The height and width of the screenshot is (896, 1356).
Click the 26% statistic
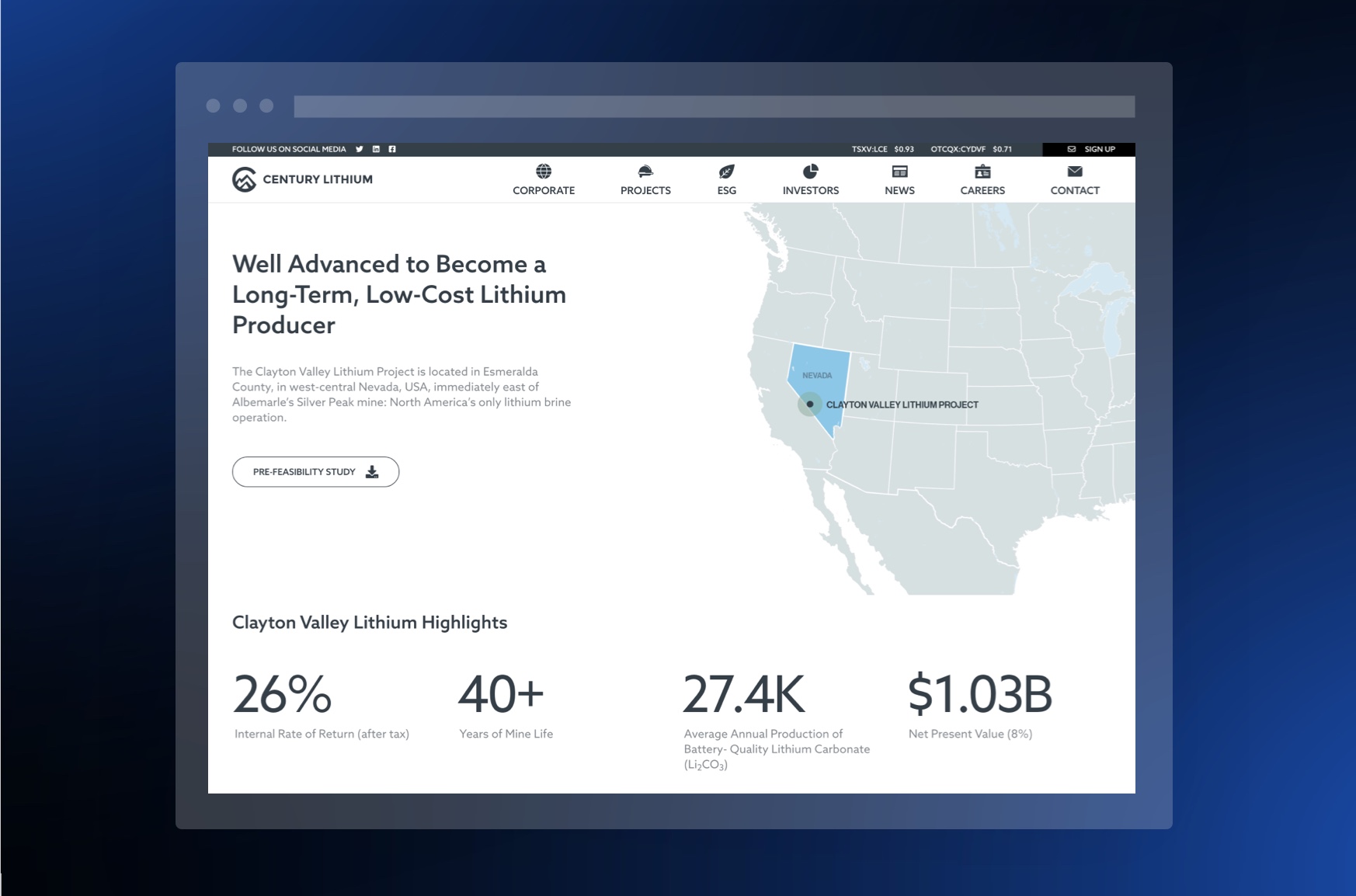[283, 694]
